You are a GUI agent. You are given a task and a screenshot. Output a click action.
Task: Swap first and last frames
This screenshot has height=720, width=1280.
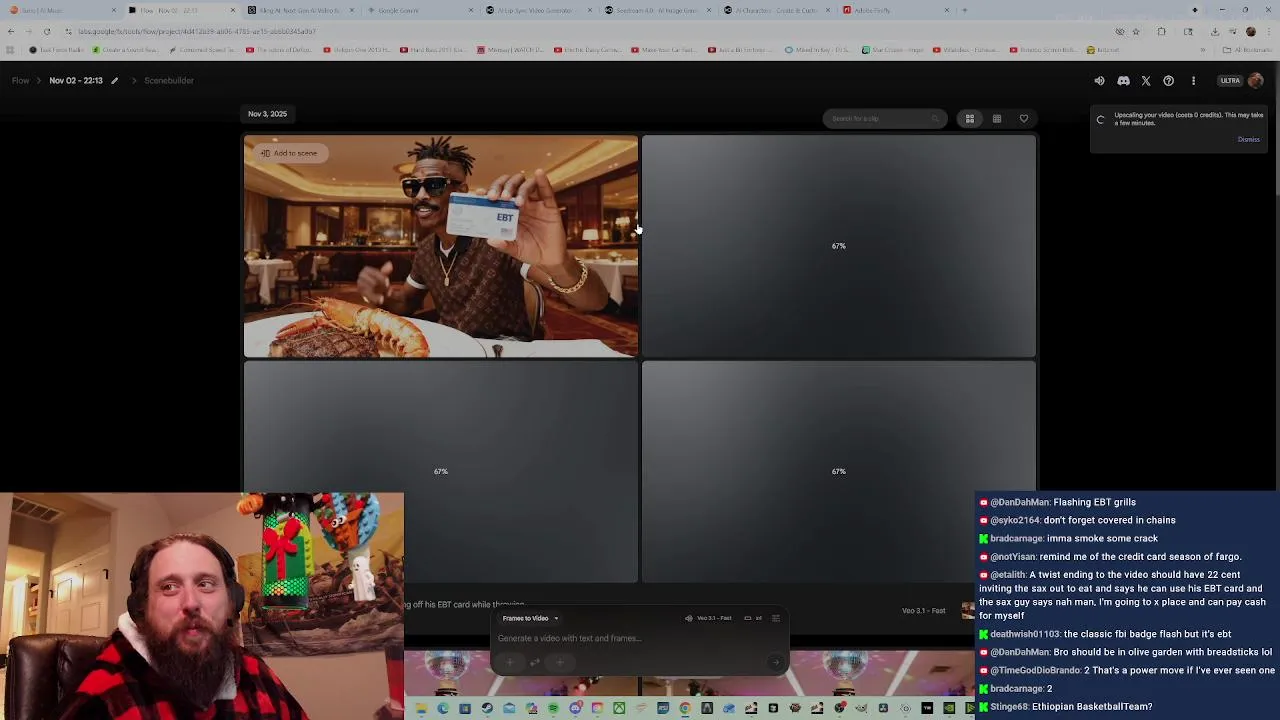click(535, 662)
